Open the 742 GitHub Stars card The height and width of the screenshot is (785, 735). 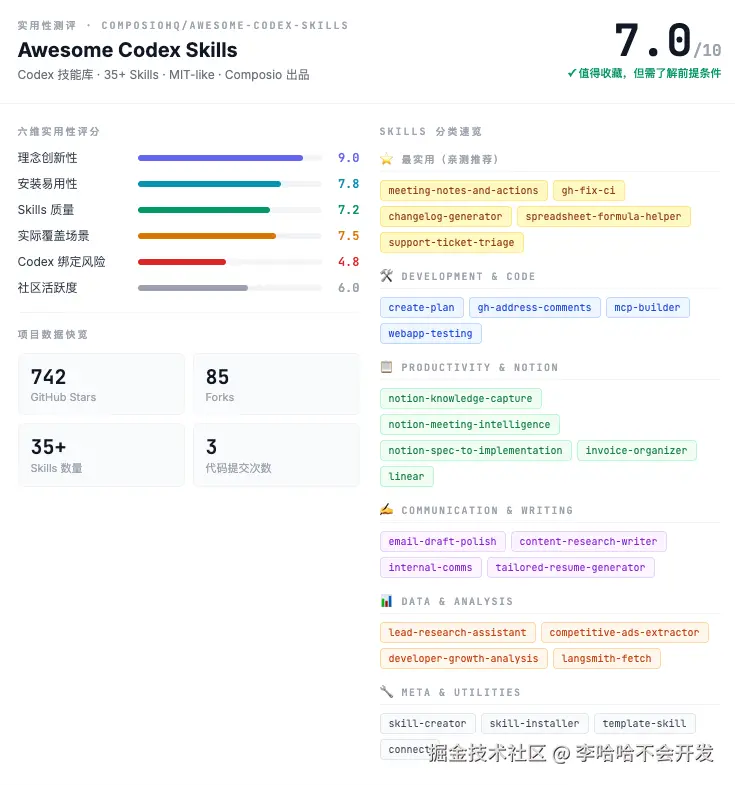pyautogui.click(x=101, y=384)
